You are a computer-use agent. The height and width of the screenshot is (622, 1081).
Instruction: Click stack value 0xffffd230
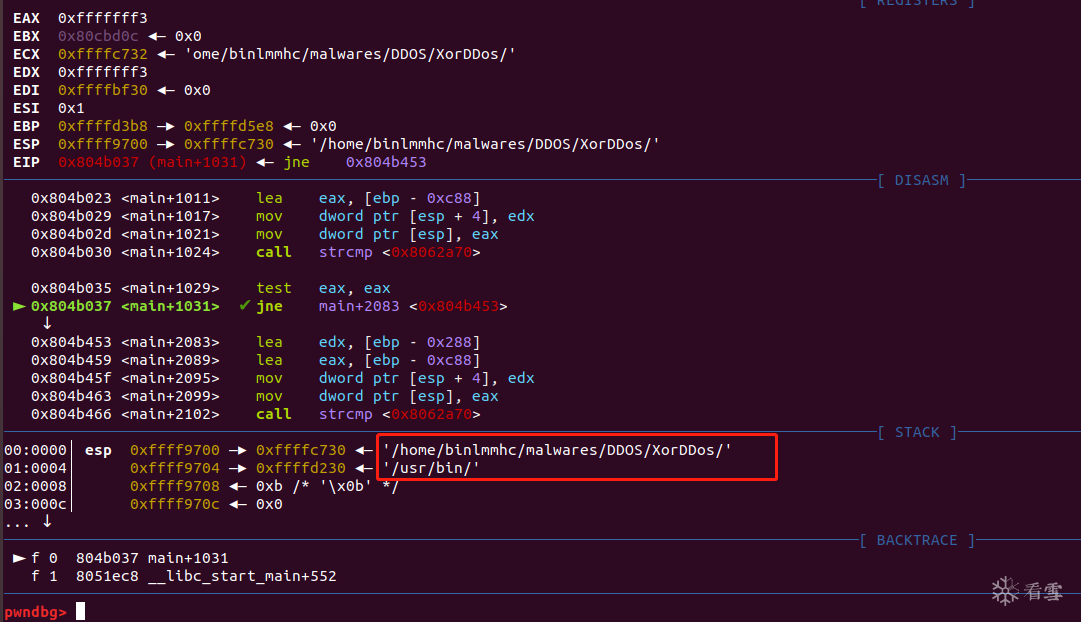(301, 468)
